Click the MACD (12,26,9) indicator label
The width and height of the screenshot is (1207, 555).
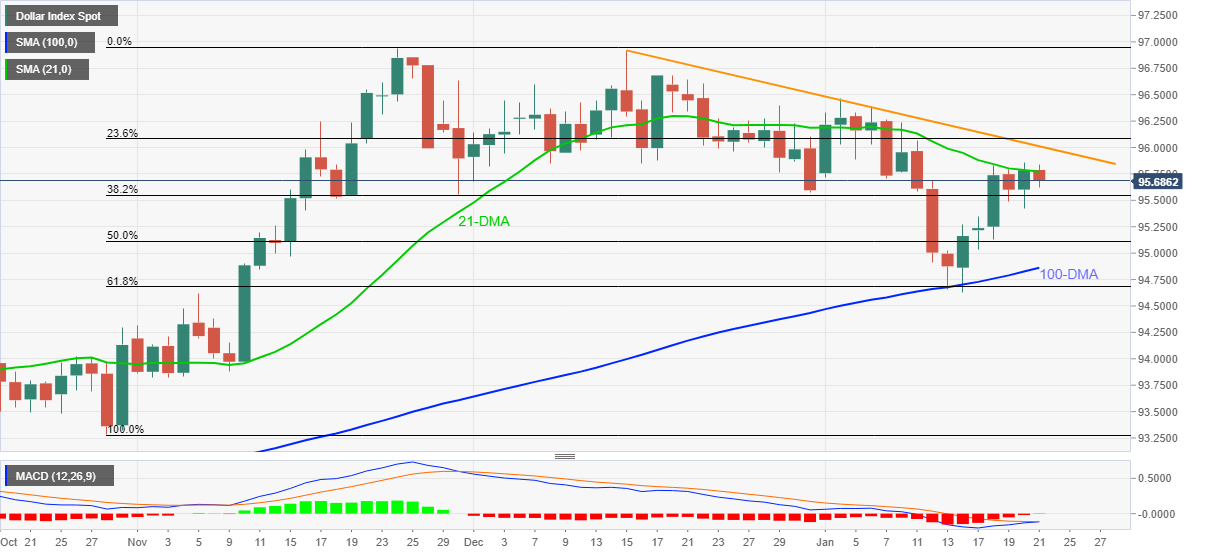coord(58,476)
